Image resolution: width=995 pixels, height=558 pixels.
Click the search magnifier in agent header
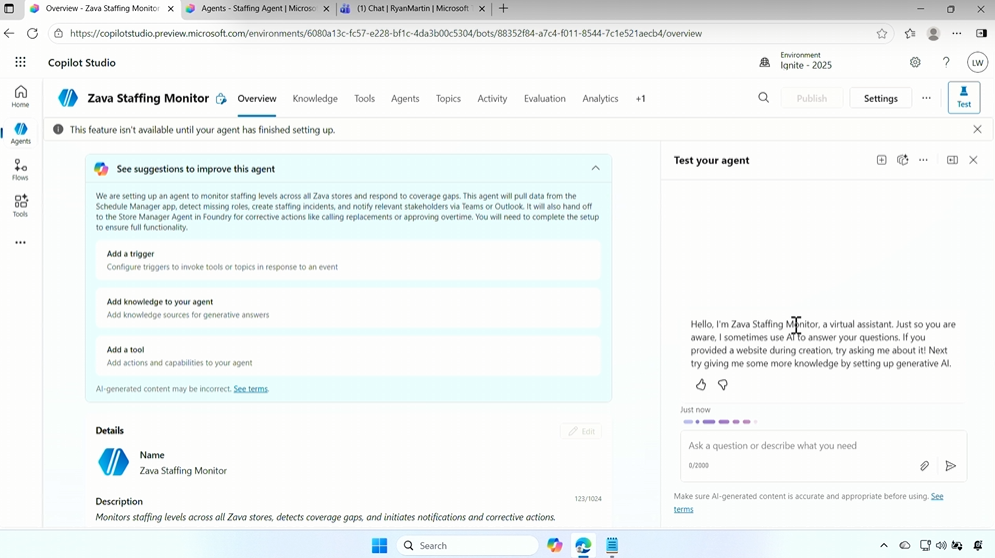(763, 98)
